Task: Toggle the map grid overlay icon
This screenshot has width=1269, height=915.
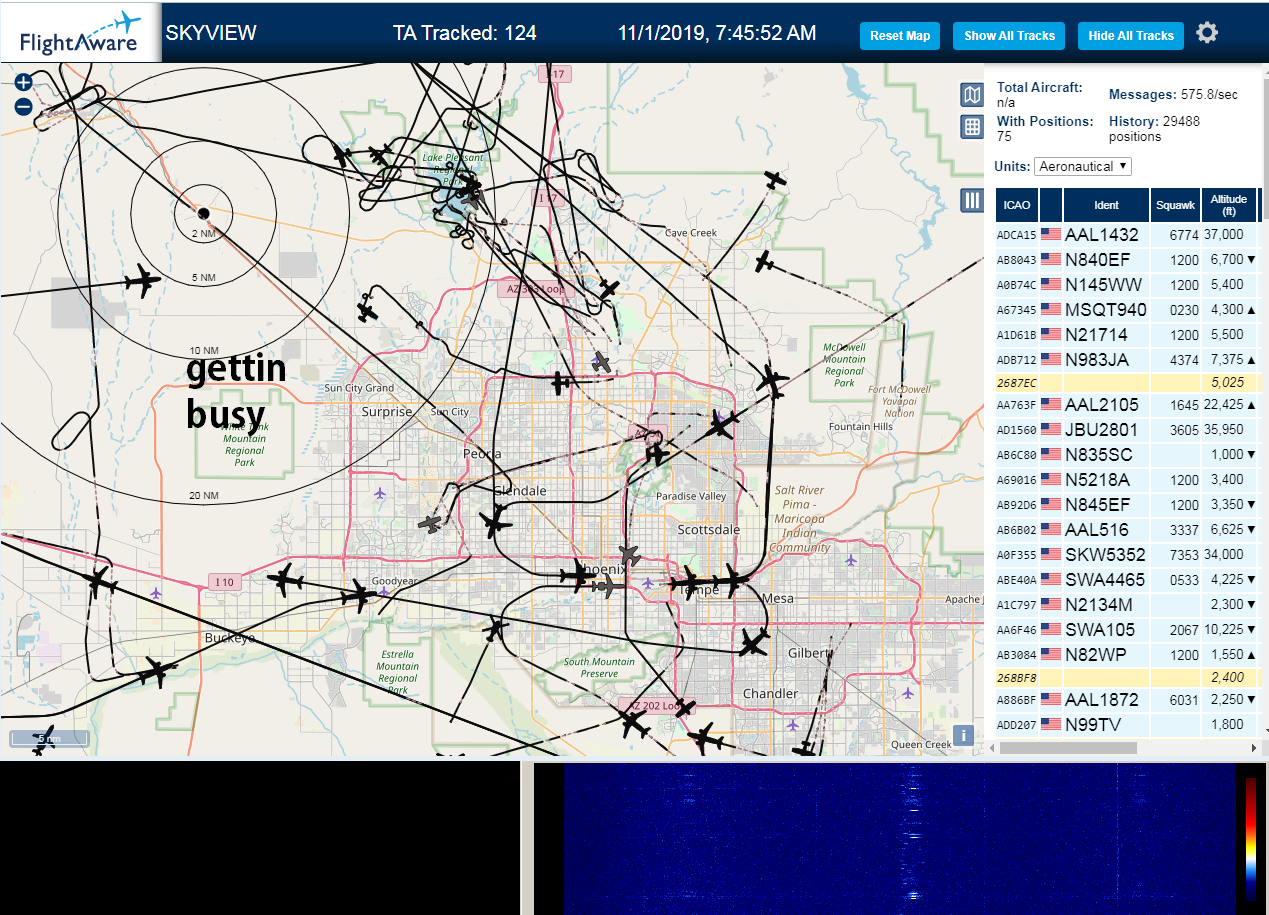Action: pos(971,126)
